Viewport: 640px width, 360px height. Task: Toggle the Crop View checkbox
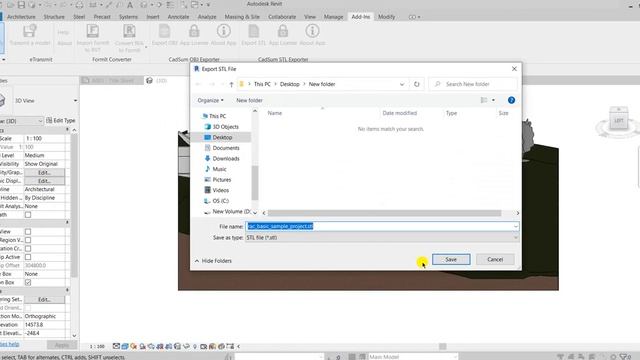[x=28, y=231]
